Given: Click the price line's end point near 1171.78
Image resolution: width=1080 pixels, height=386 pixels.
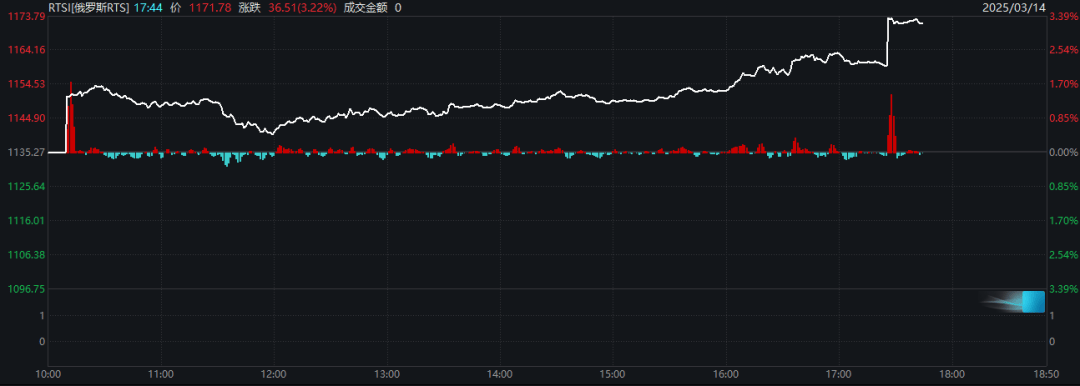Looking at the screenshot, I should pos(922,23).
